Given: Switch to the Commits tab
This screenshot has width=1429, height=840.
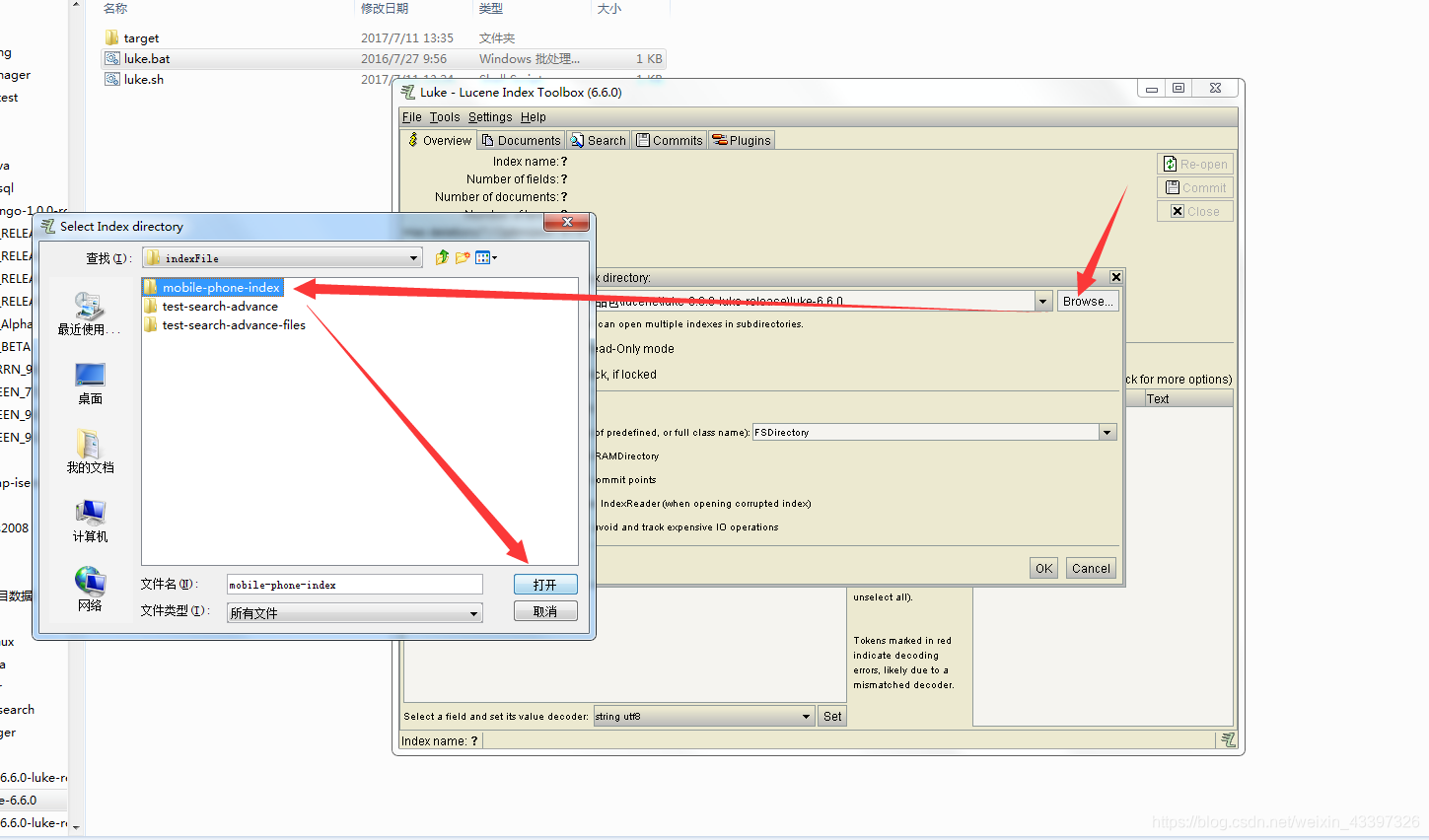Looking at the screenshot, I should [x=670, y=140].
